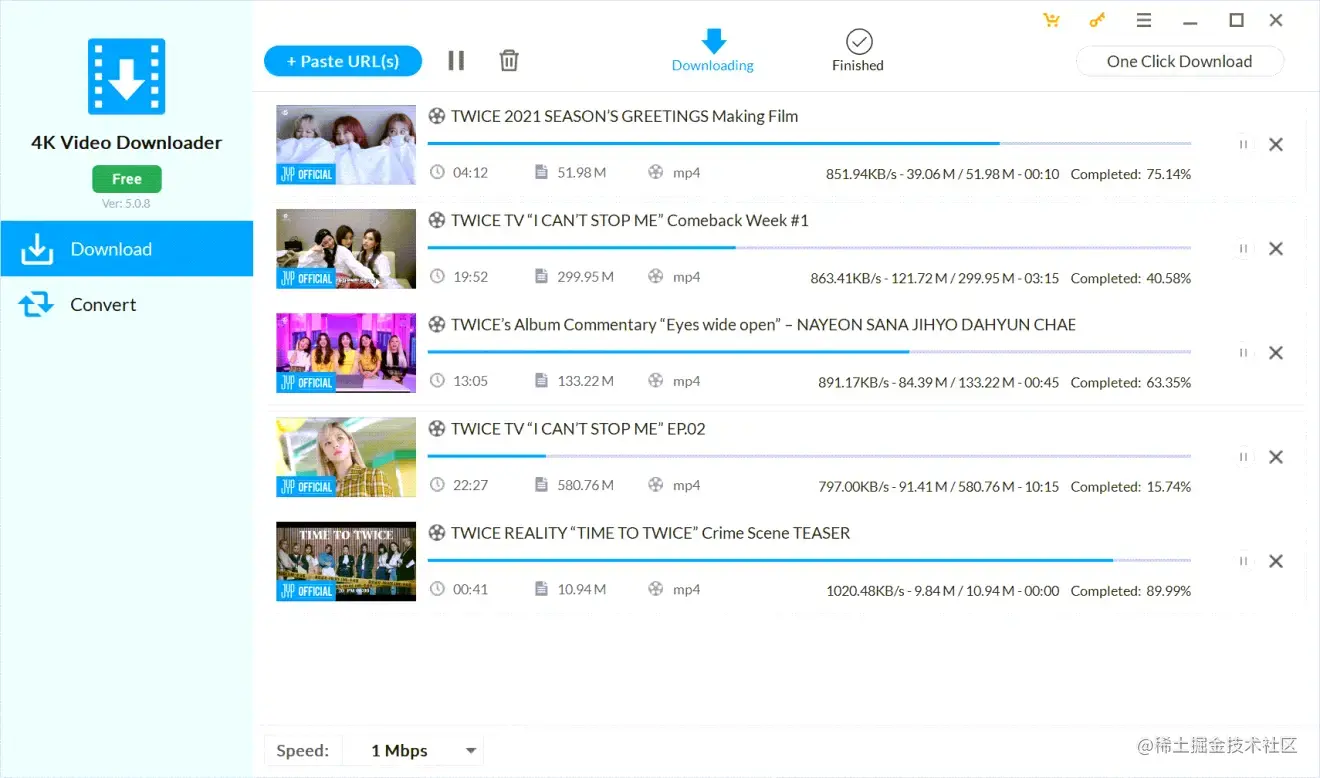1320x778 pixels.
Task: Click the 4K Video Downloader app logo
Action: 126,75
